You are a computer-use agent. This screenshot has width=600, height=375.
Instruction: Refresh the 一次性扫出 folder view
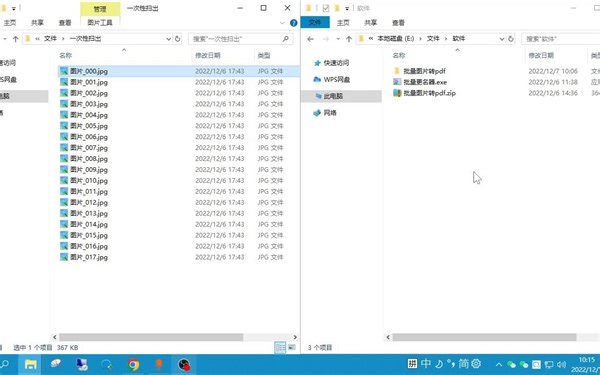(x=178, y=39)
